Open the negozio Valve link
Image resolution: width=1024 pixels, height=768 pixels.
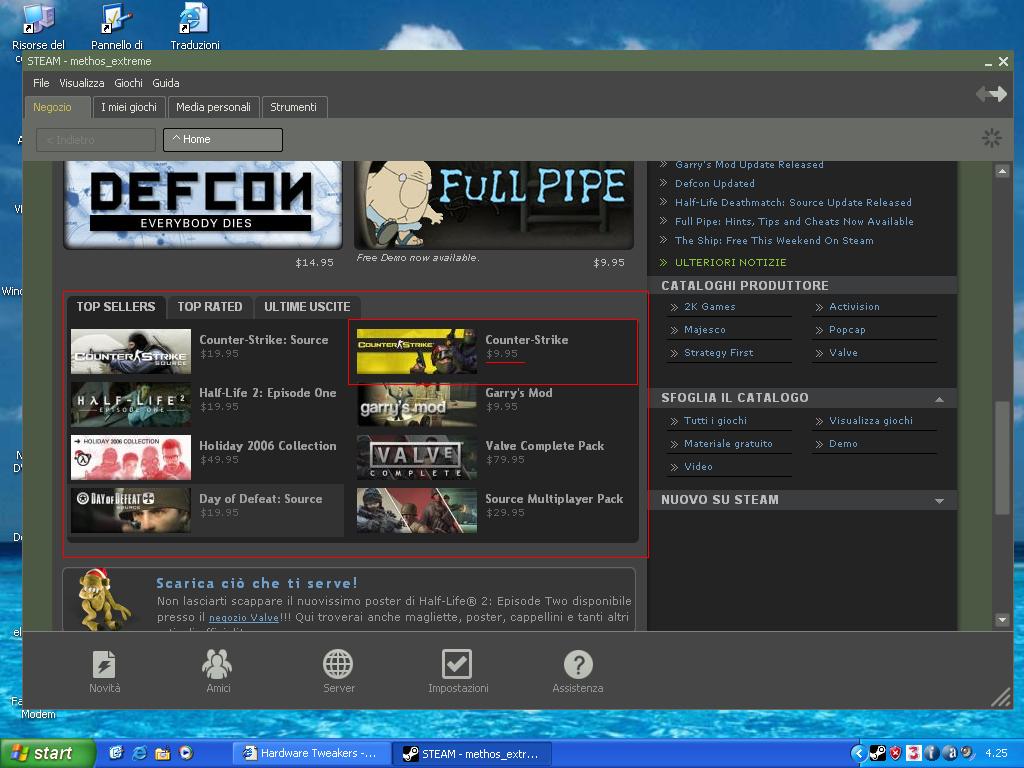pyautogui.click(x=244, y=618)
